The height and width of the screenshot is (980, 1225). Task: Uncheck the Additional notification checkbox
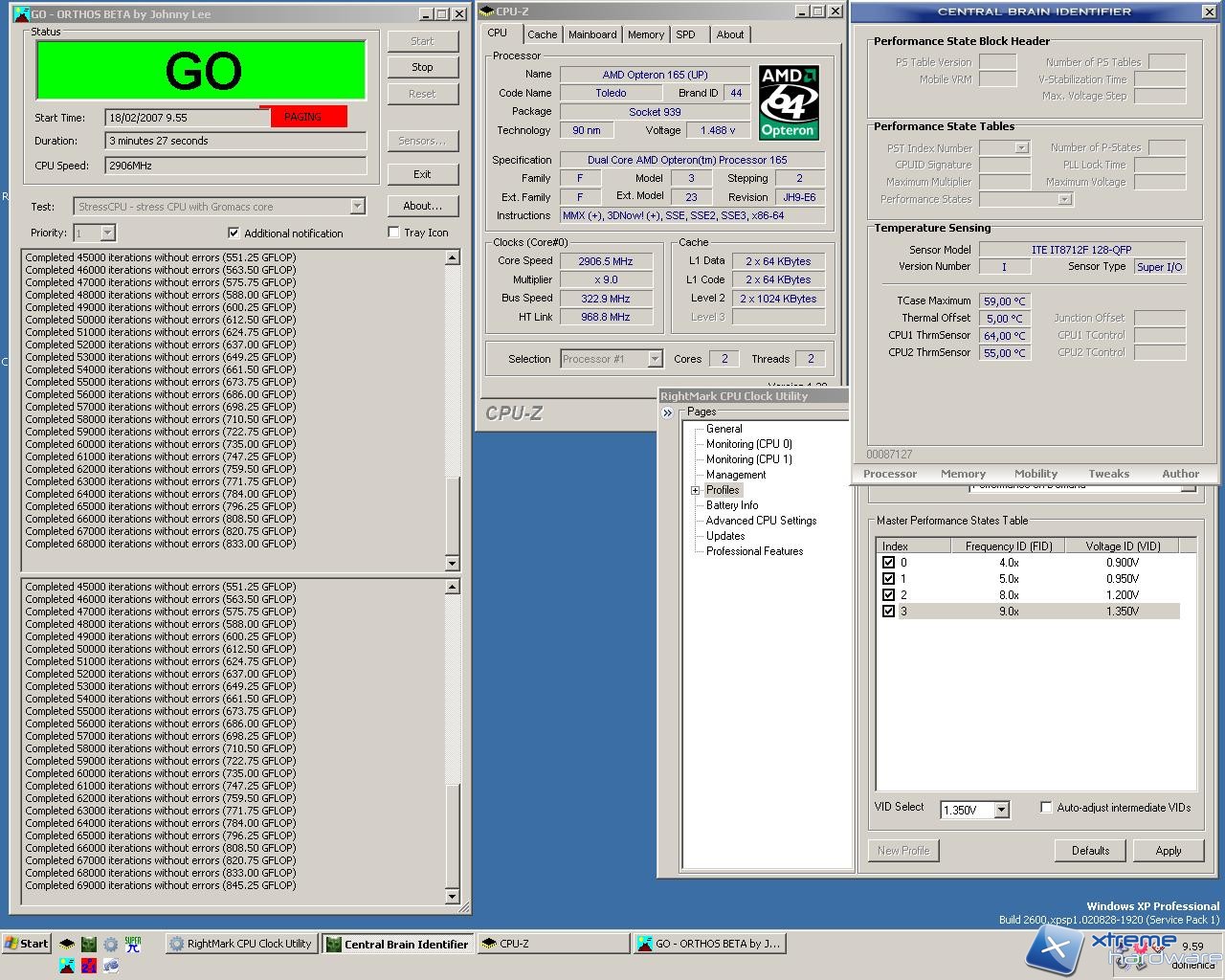click(x=234, y=233)
